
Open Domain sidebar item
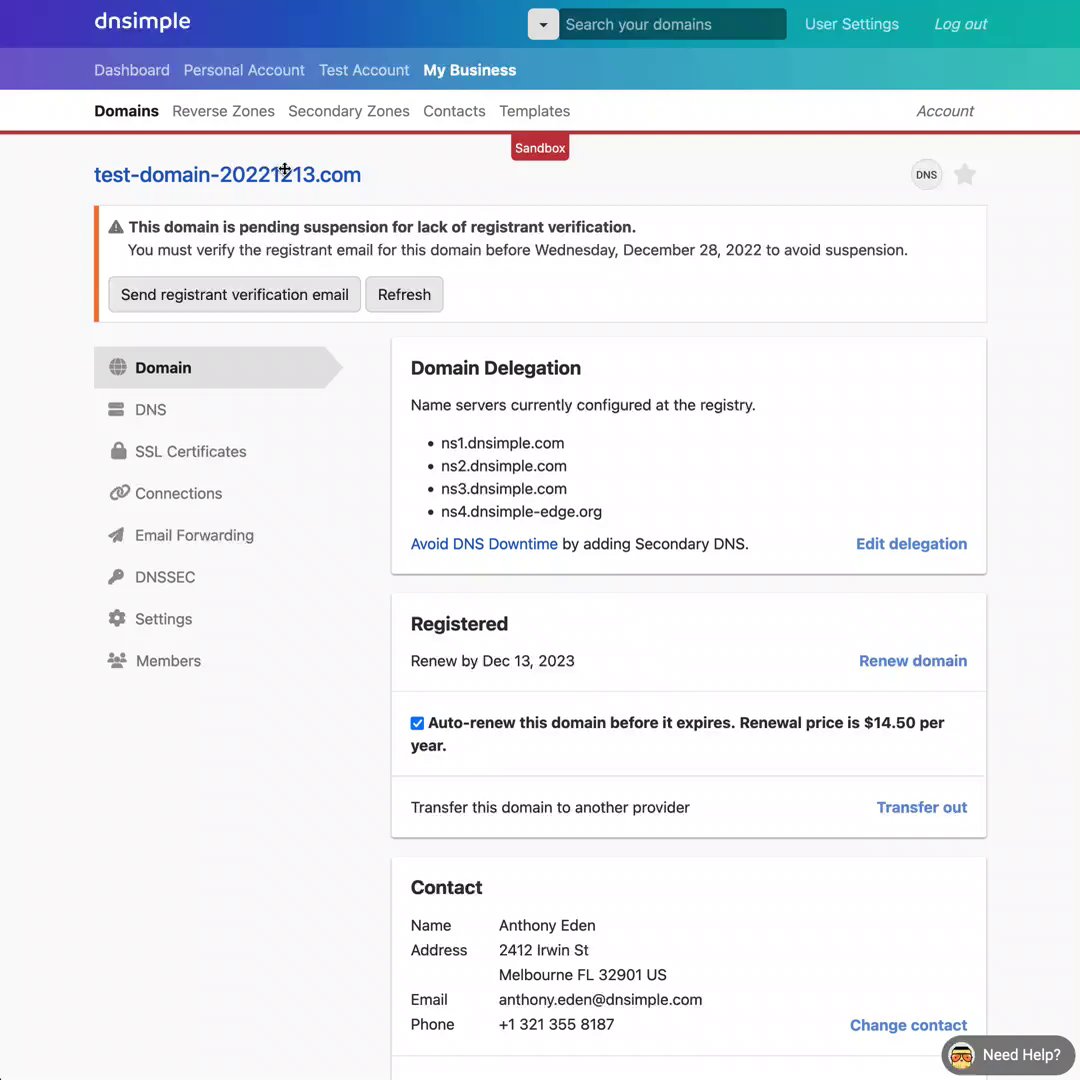pos(218,368)
